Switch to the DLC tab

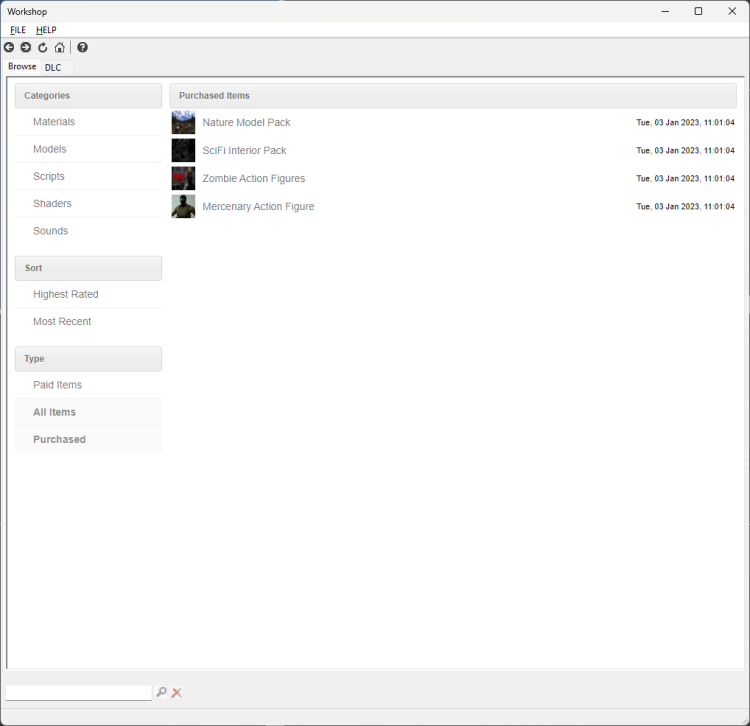click(x=53, y=67)
